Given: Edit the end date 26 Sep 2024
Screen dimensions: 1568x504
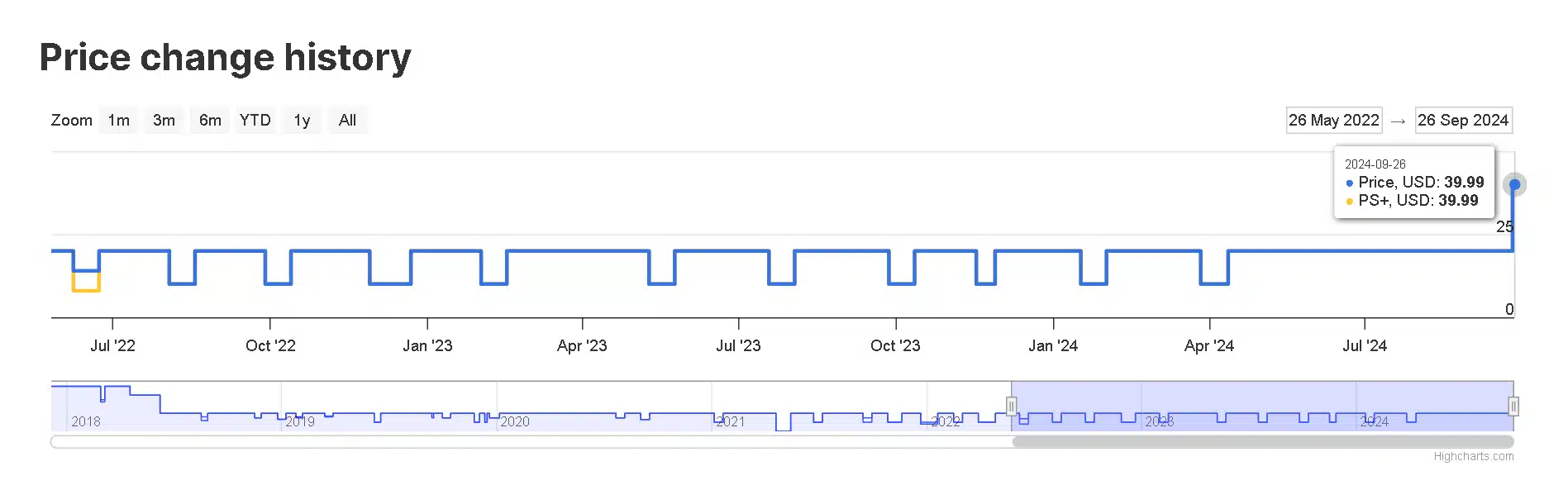Looking at the screenshot, I should 1463,120.
